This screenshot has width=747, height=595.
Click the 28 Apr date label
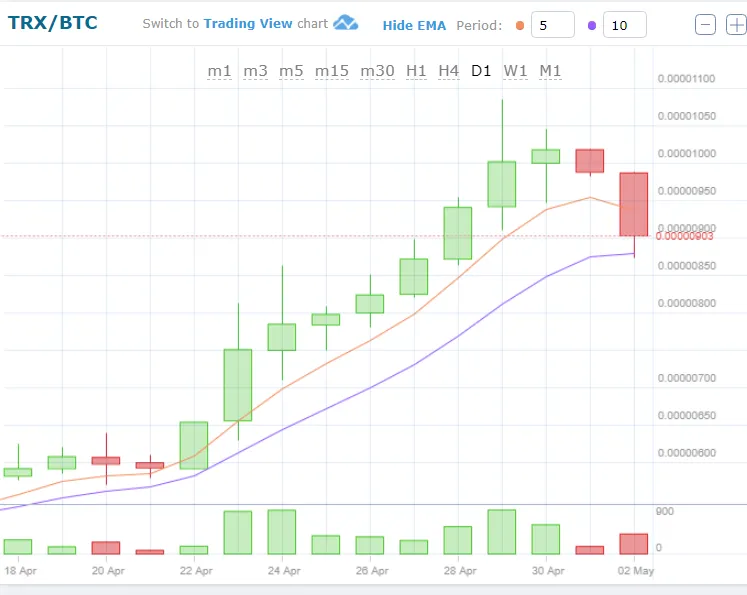point(460,571)
